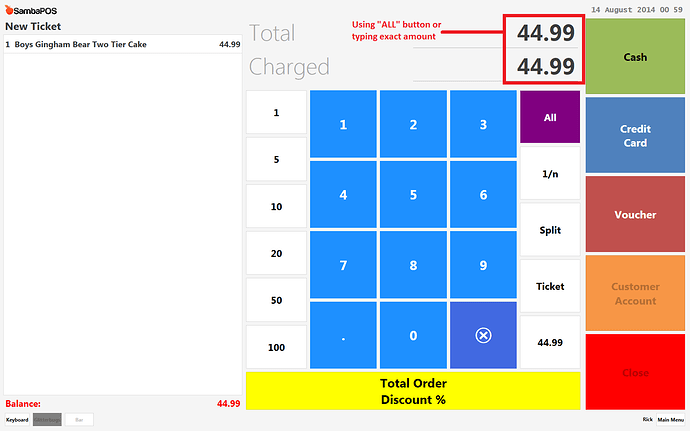
Task: Select the Boys Gingham Bear cake order line
Action: 123,44
